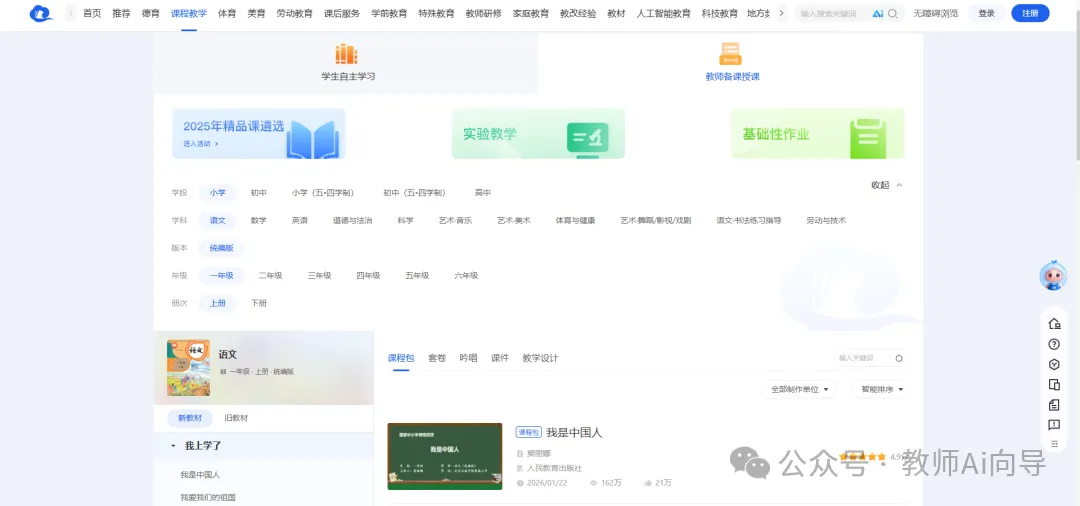Open 人工智能教育 in the top navigation

[664, 13]
